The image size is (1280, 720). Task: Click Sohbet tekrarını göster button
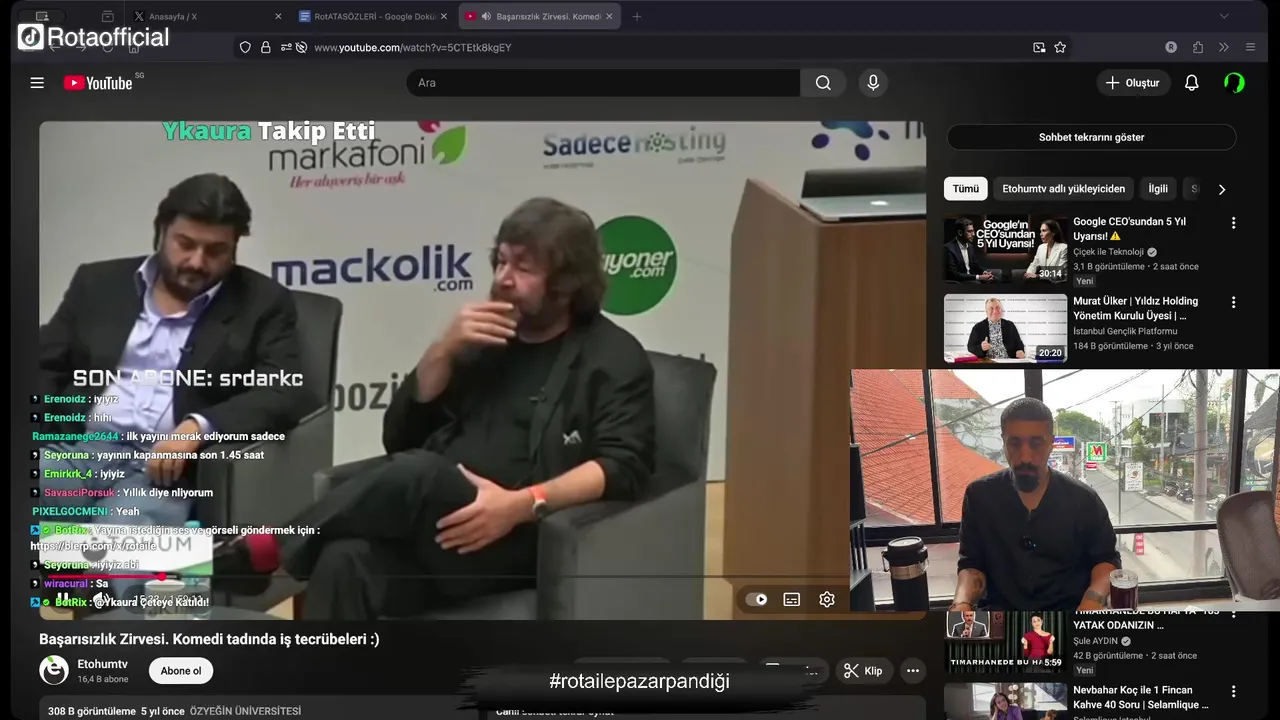point(1091,137)
